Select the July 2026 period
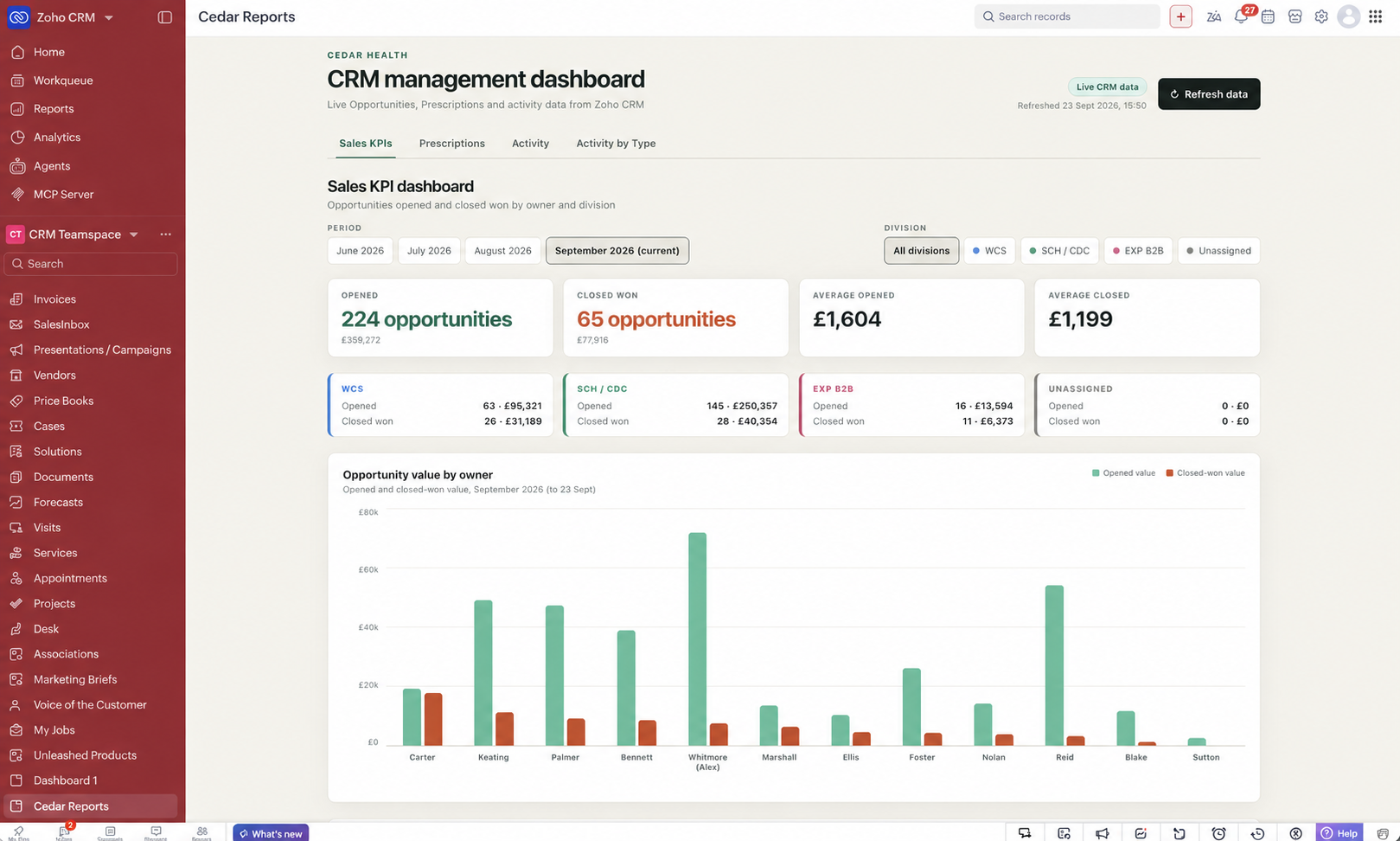 [x=429, y=251]
